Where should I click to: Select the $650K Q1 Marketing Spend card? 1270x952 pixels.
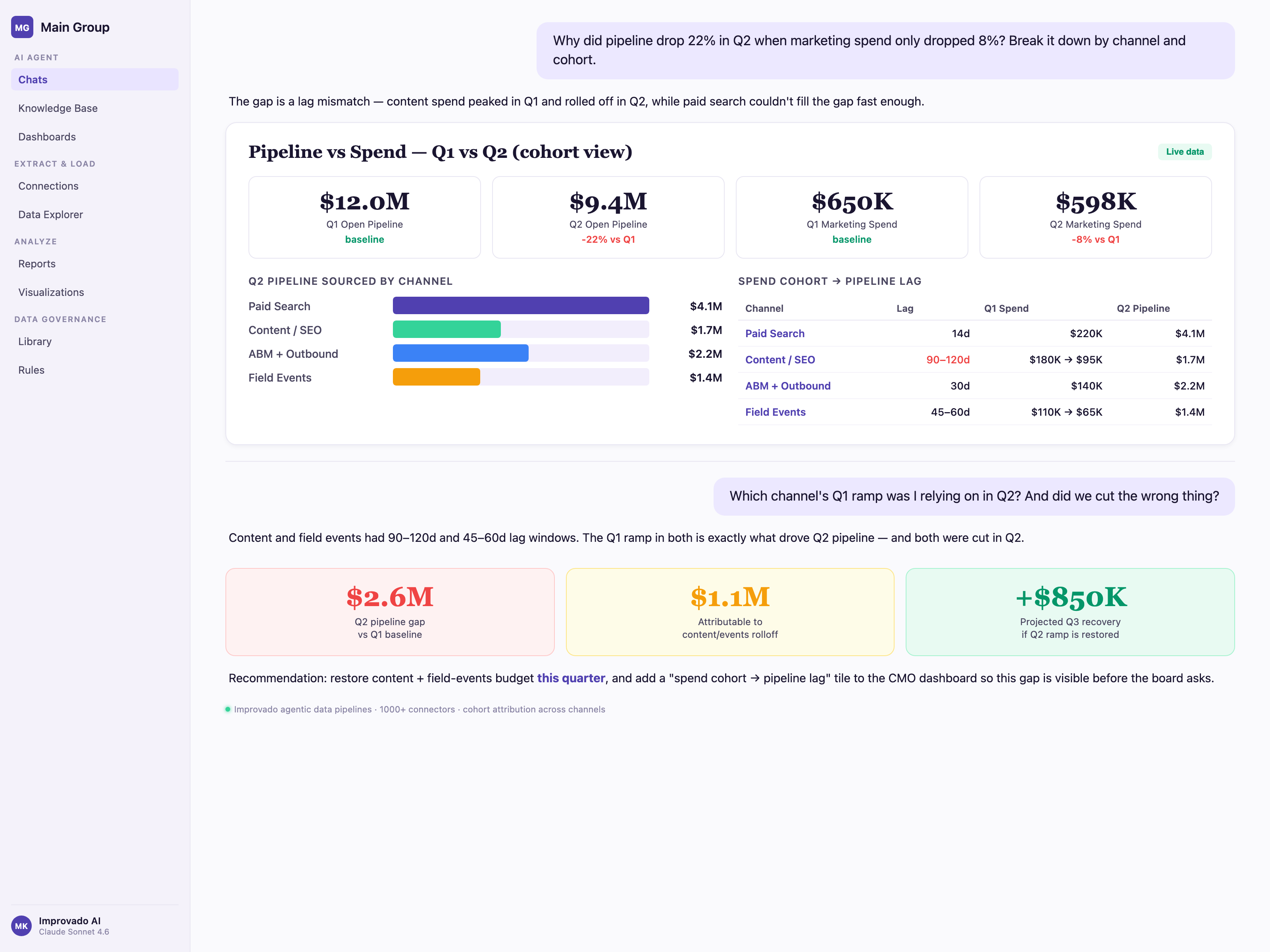pos(851,217)
